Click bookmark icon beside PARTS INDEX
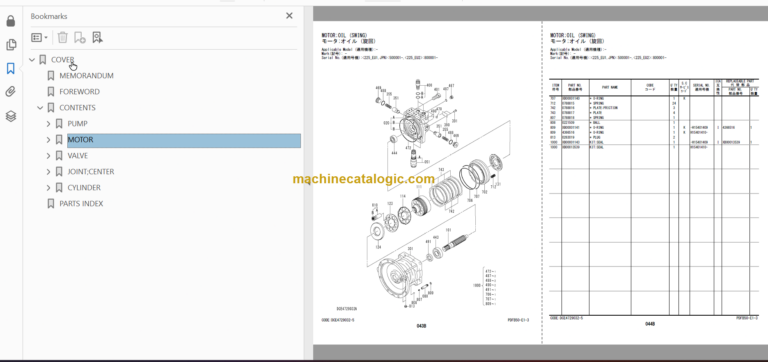 click(x=50, y=203)
